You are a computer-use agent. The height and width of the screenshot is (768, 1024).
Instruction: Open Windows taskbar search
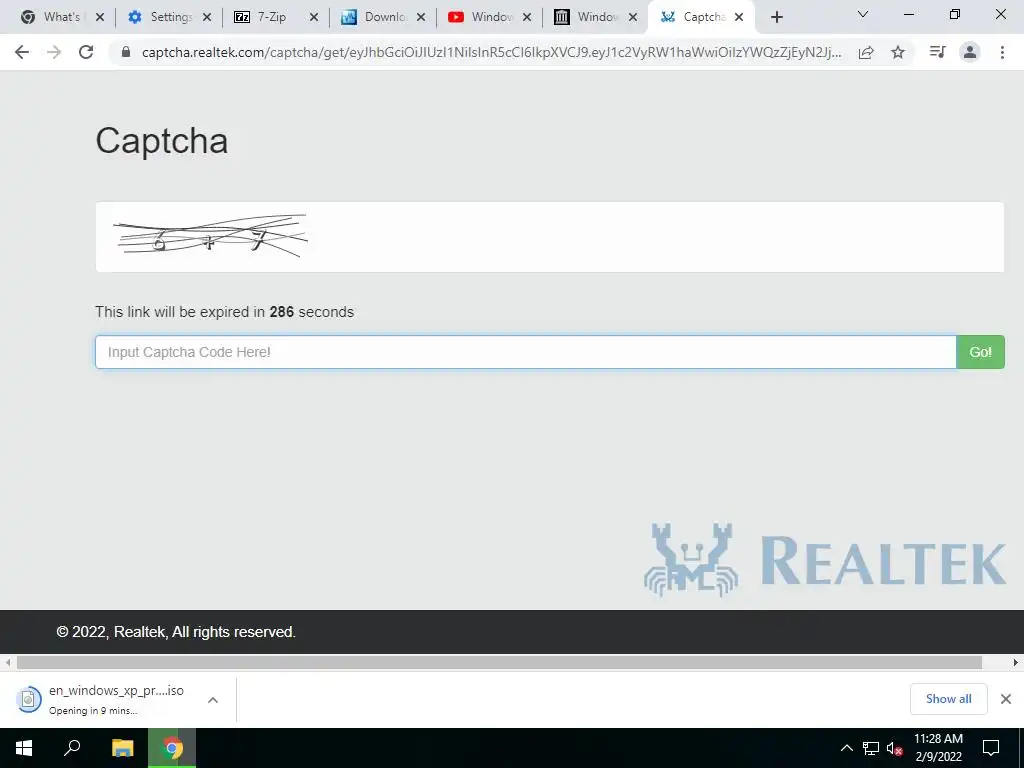pyautogui.click(x=72, y=748)
